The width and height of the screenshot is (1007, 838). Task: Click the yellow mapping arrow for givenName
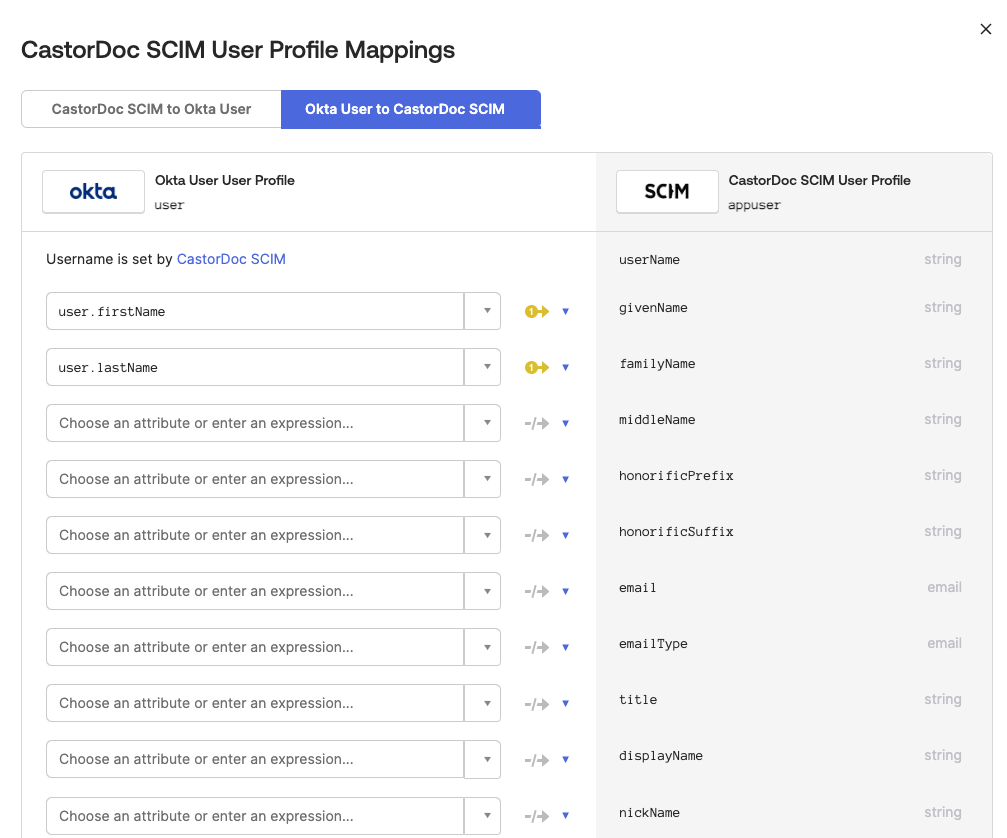[538, 312]
